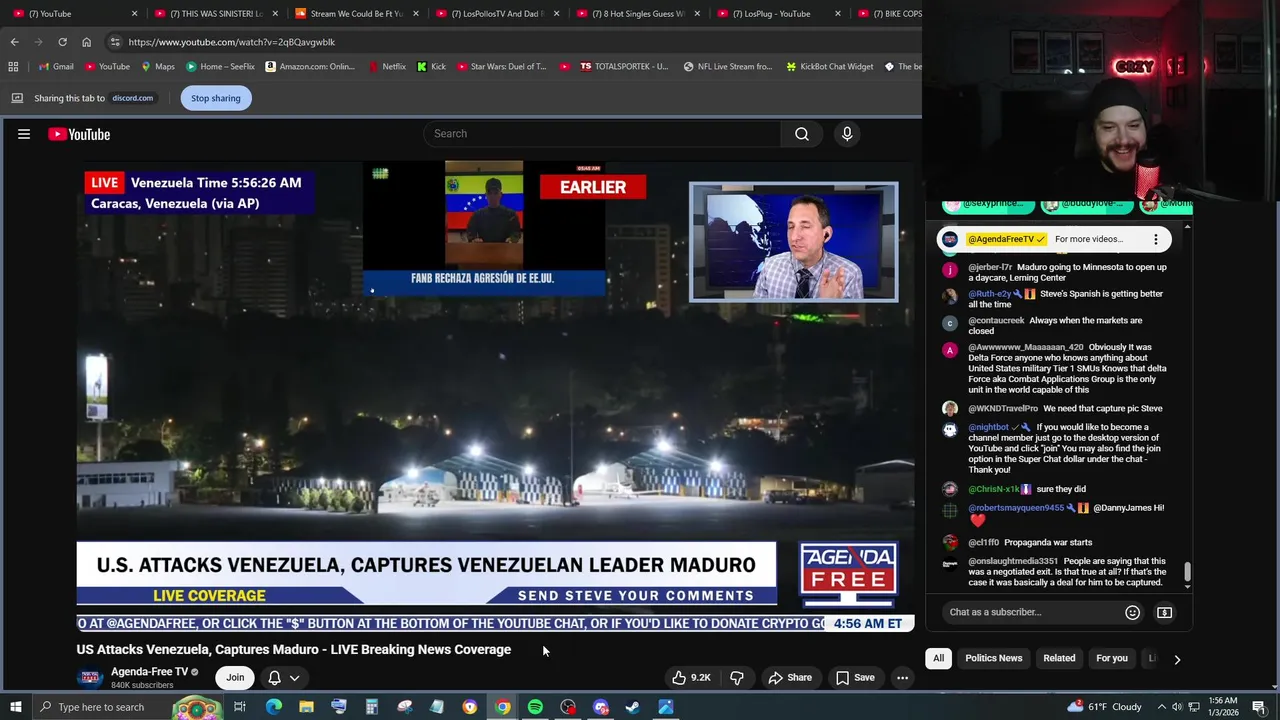1280x720 pixels.
Task: Close the first (7) YouTube tab
Action: 134,14
